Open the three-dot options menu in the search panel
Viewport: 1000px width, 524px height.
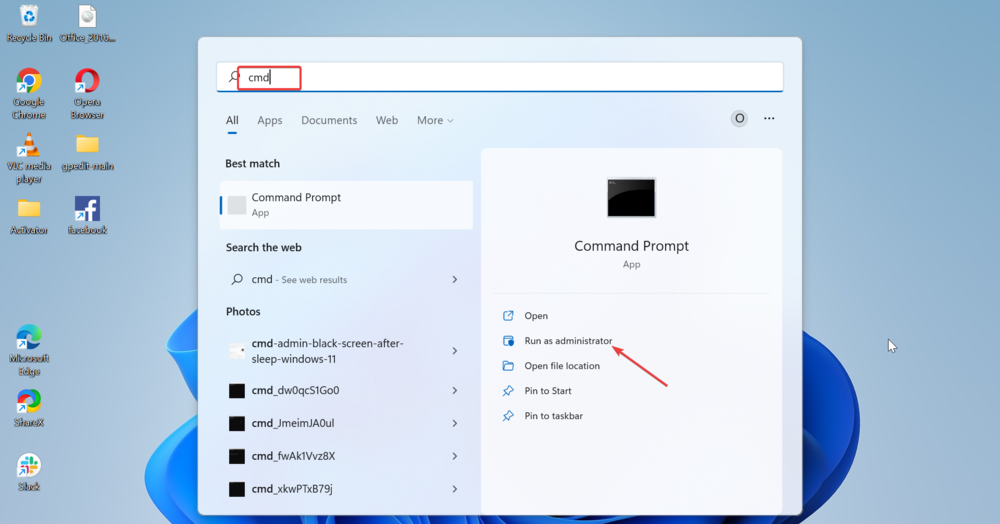(x=769, y=119)
